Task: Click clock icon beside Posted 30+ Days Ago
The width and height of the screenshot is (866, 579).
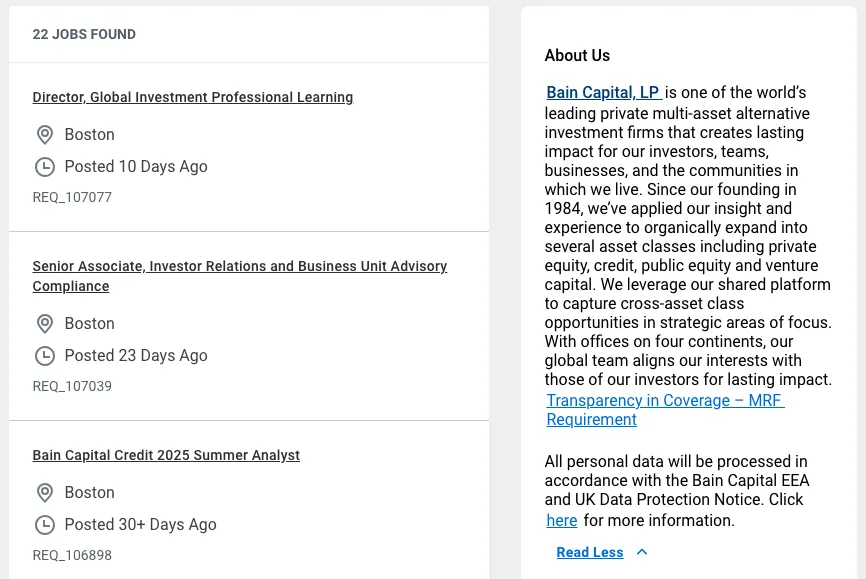Action: point(45,525)
